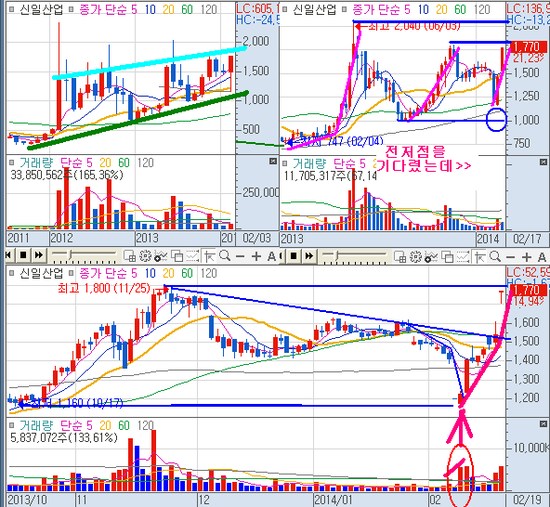Toggle 종가 단순 legend square in top-right chart

point(344,9)
